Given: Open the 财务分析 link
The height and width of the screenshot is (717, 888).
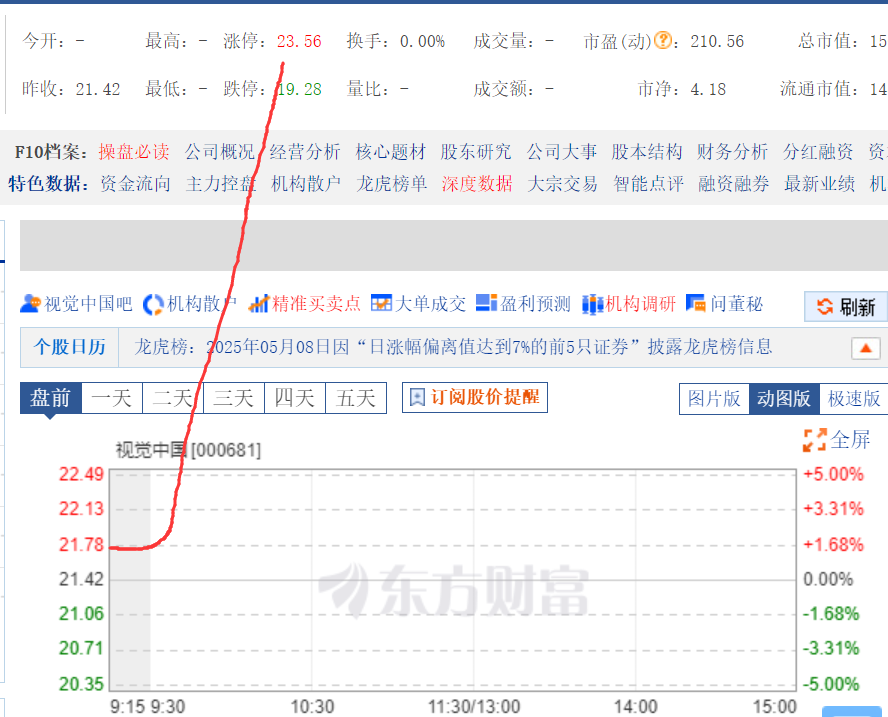Looking at the screenshot, I should [732, 152].
